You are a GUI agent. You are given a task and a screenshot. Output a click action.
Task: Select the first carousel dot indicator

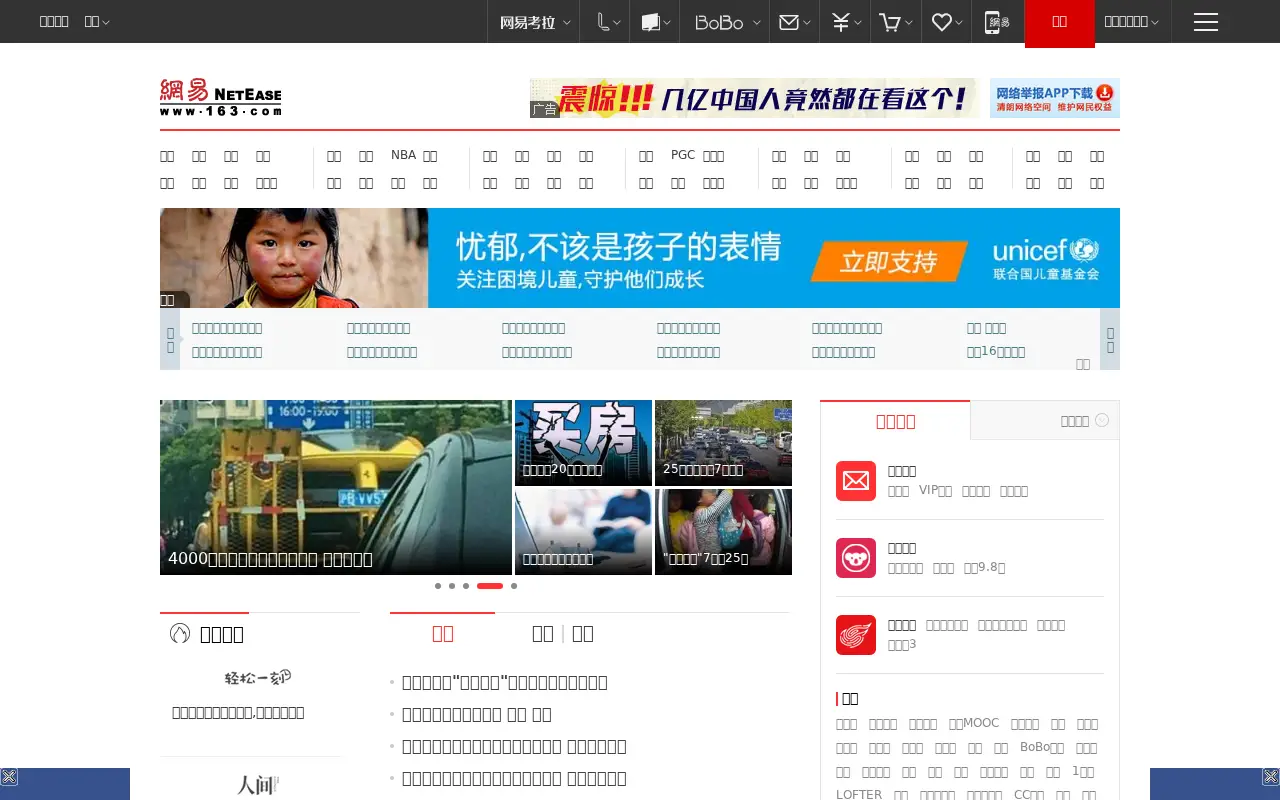coord(438,586)
